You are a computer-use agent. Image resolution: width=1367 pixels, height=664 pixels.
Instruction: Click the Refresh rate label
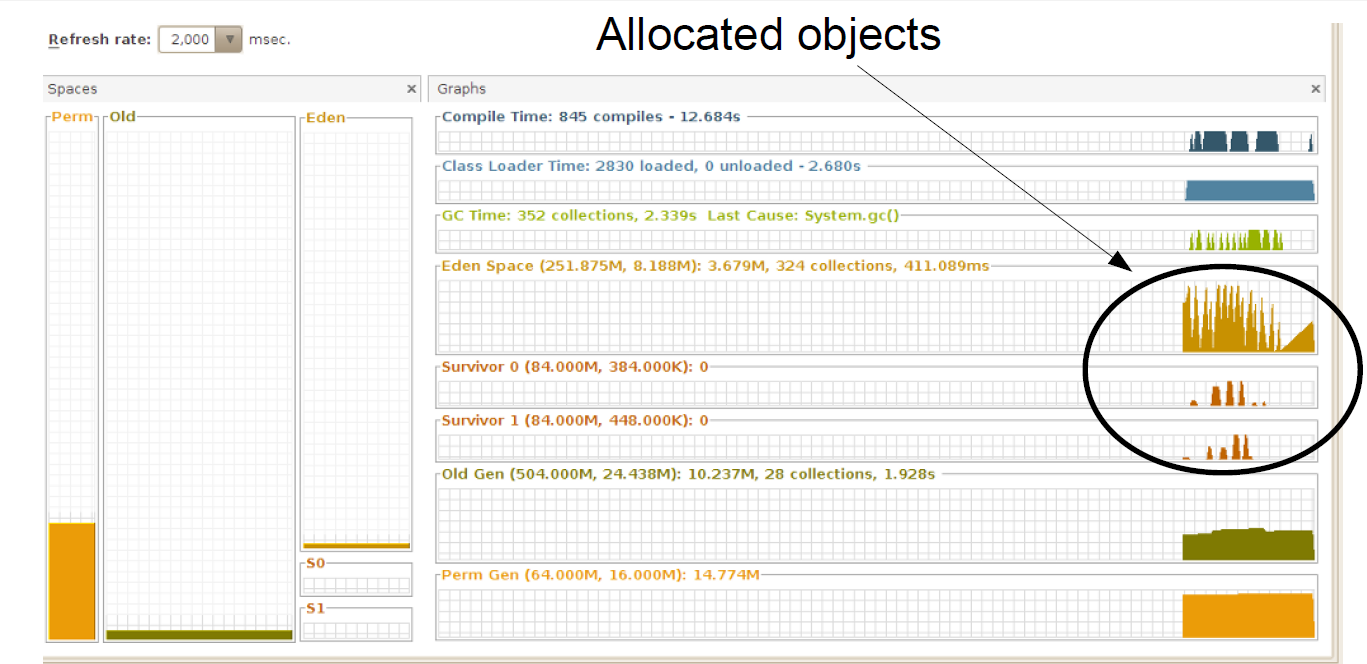(x=100, y=40)
